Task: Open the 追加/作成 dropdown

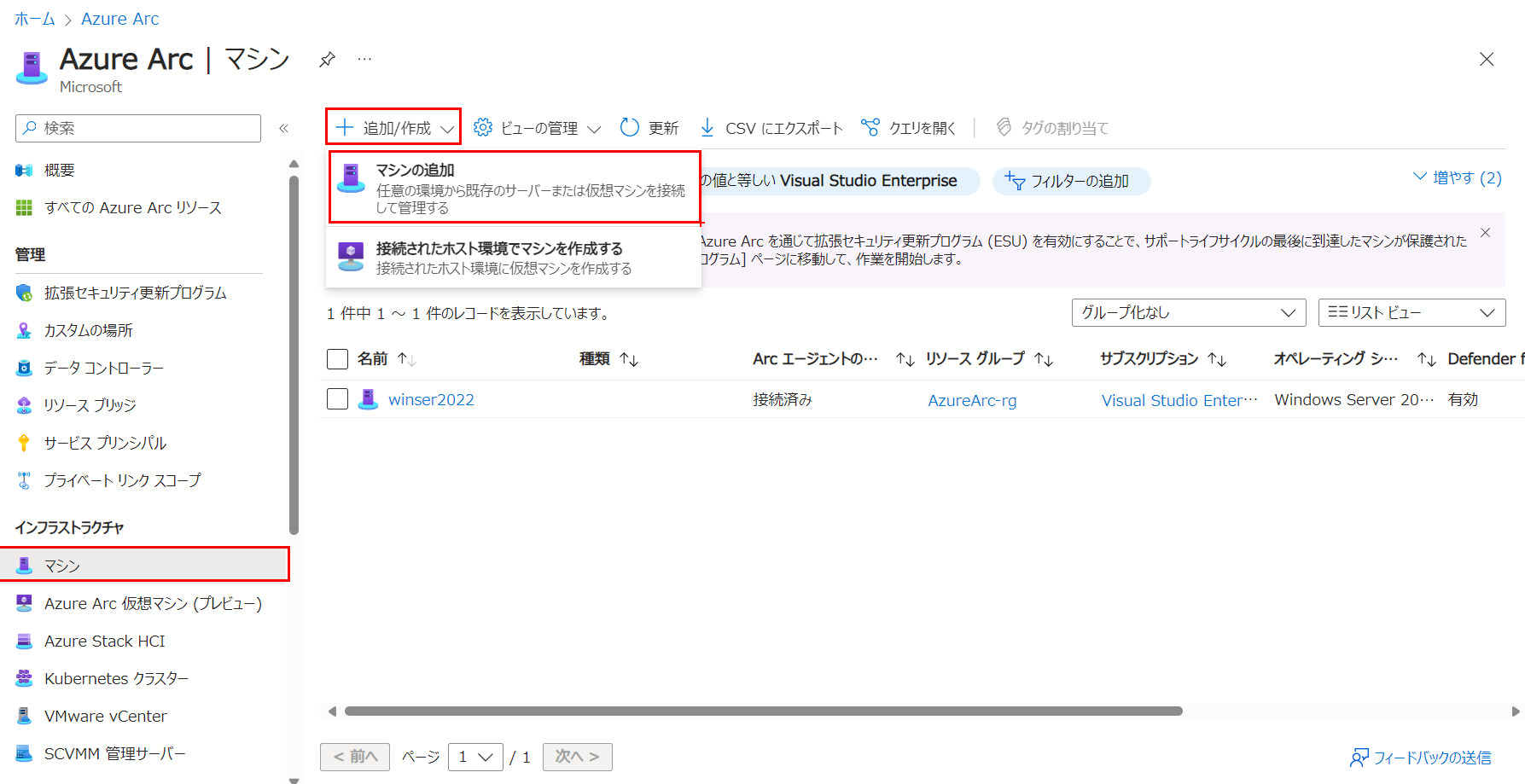Action: [x=393, y=127]
